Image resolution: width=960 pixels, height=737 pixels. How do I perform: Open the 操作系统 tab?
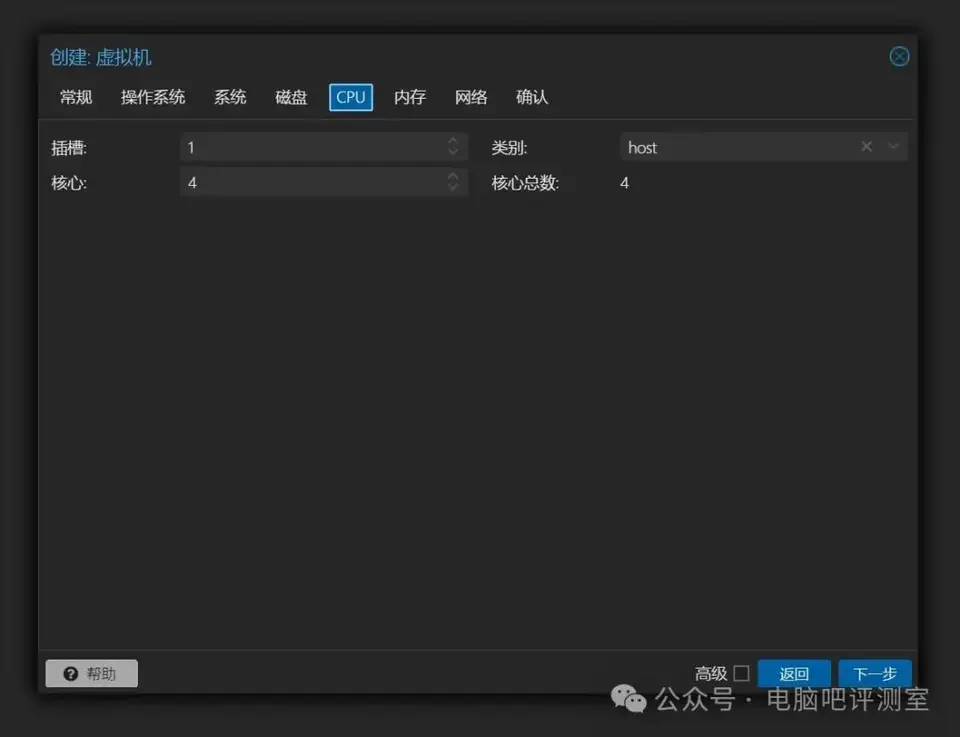(152, 97)
